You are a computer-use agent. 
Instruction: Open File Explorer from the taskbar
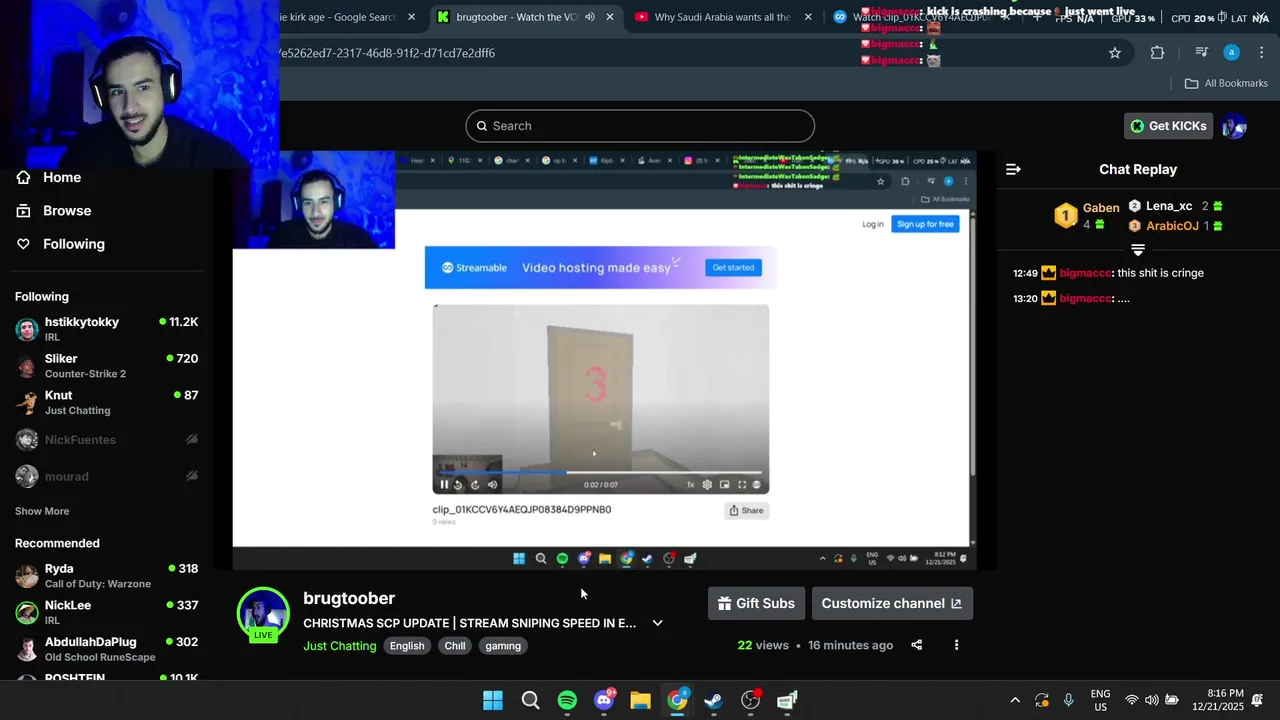coord(641,701)
